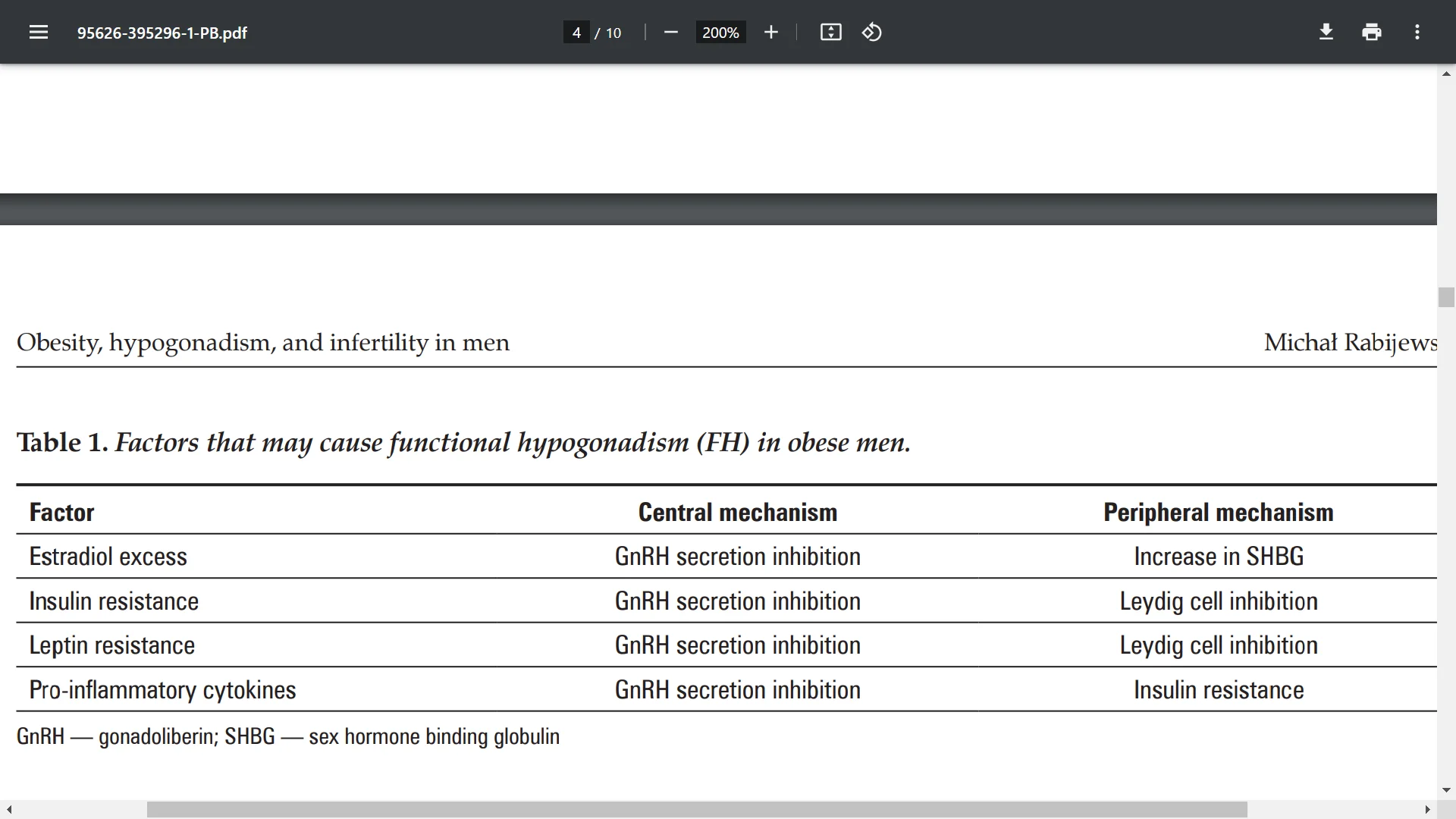Download the PDF file
This screenshot has width=1456, height=819.
point(1326,32)
